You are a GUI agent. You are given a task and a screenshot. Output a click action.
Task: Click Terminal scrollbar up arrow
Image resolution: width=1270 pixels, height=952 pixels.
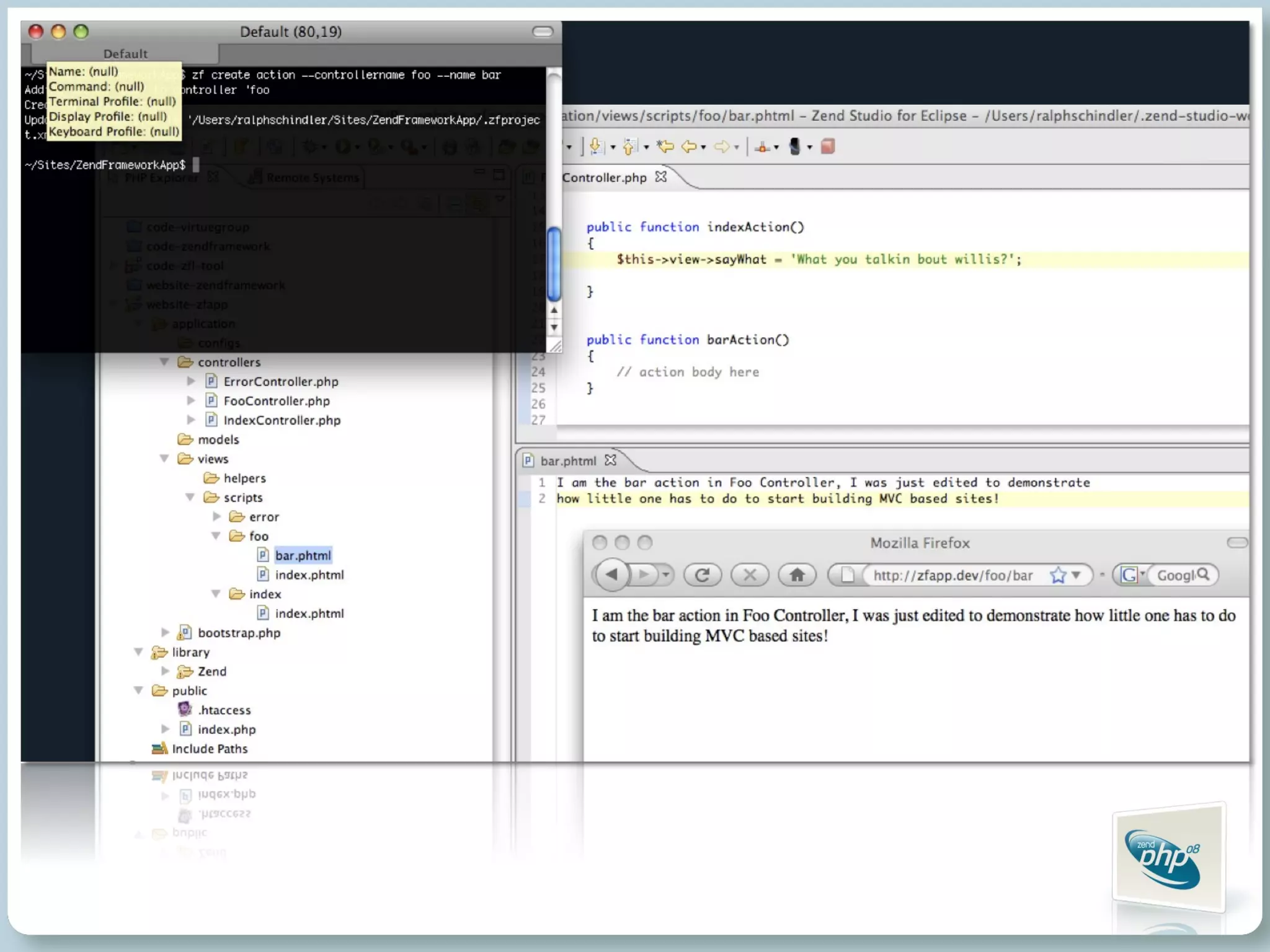pyautogui.click(x=554, y=309)
